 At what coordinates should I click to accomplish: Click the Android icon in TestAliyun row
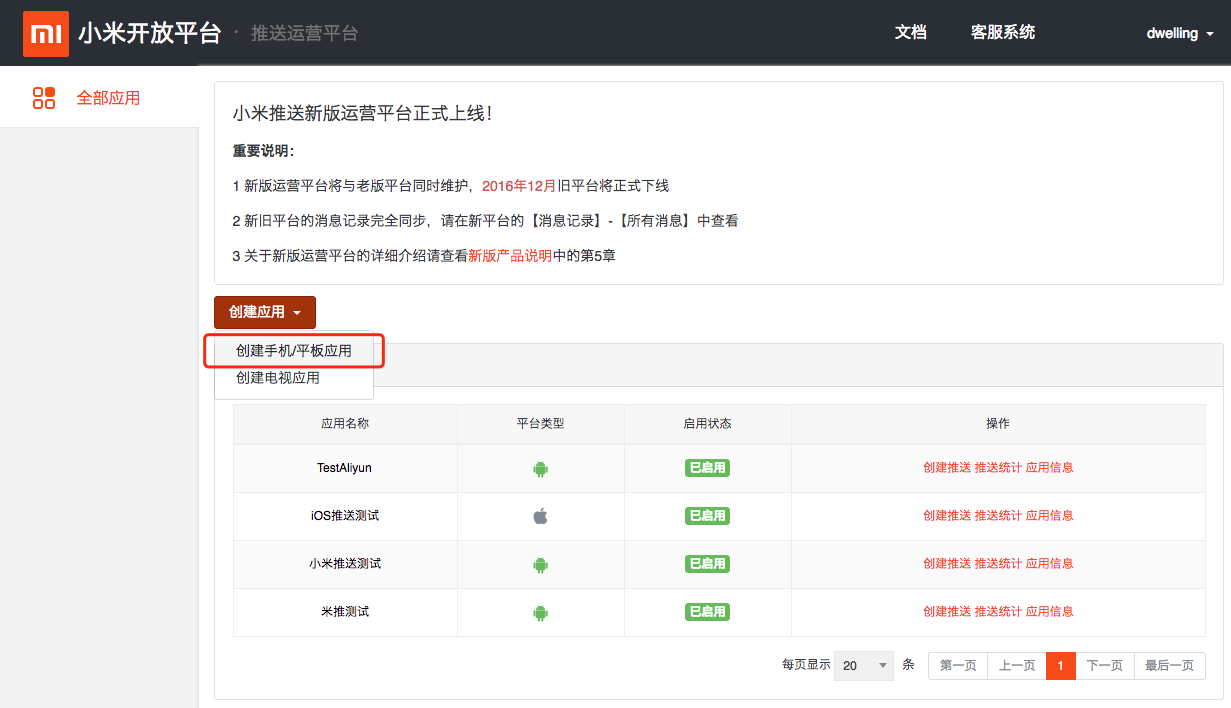(x=541, y=468)
